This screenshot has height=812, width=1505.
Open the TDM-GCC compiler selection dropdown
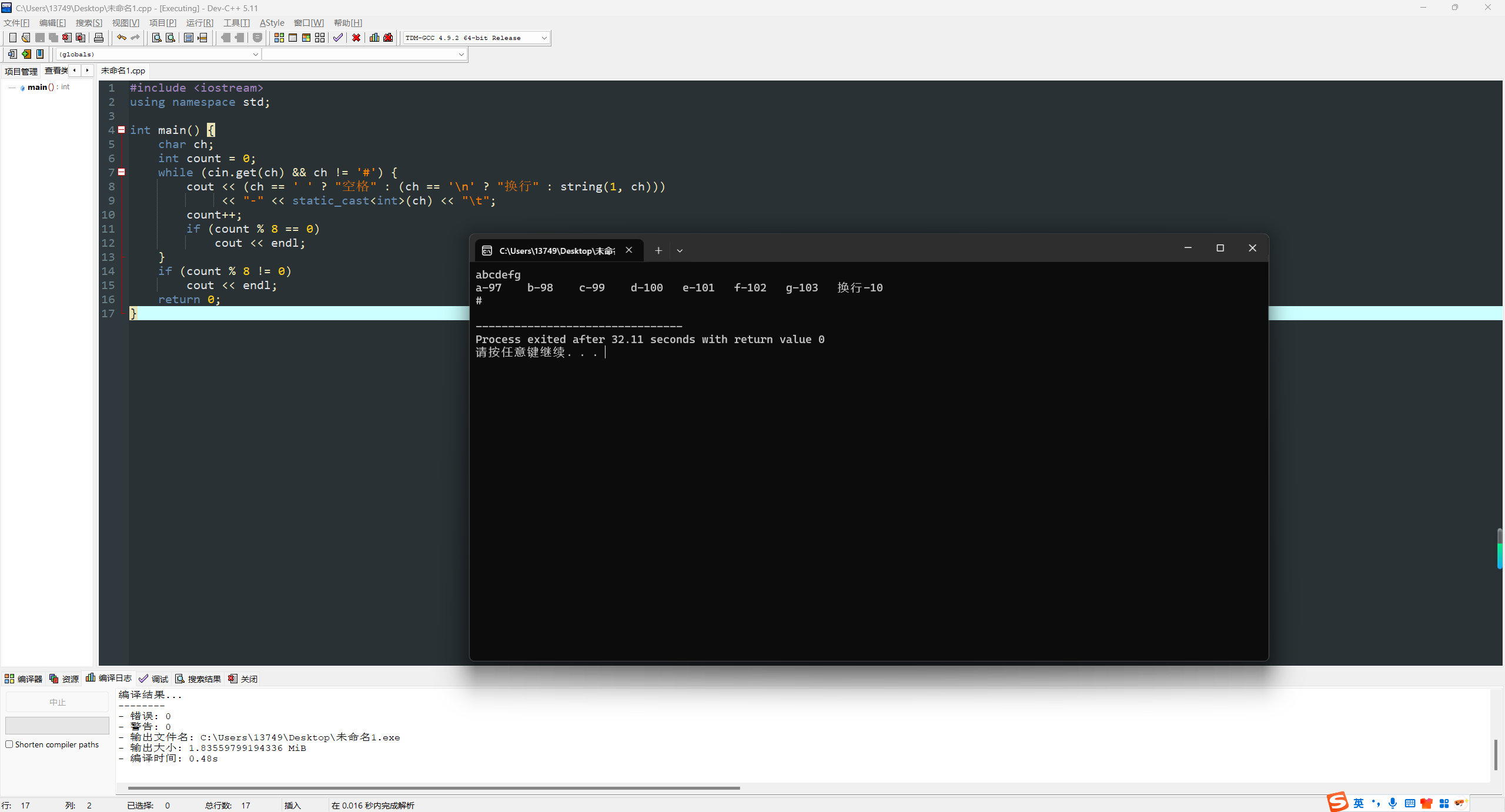coord(544,38)
